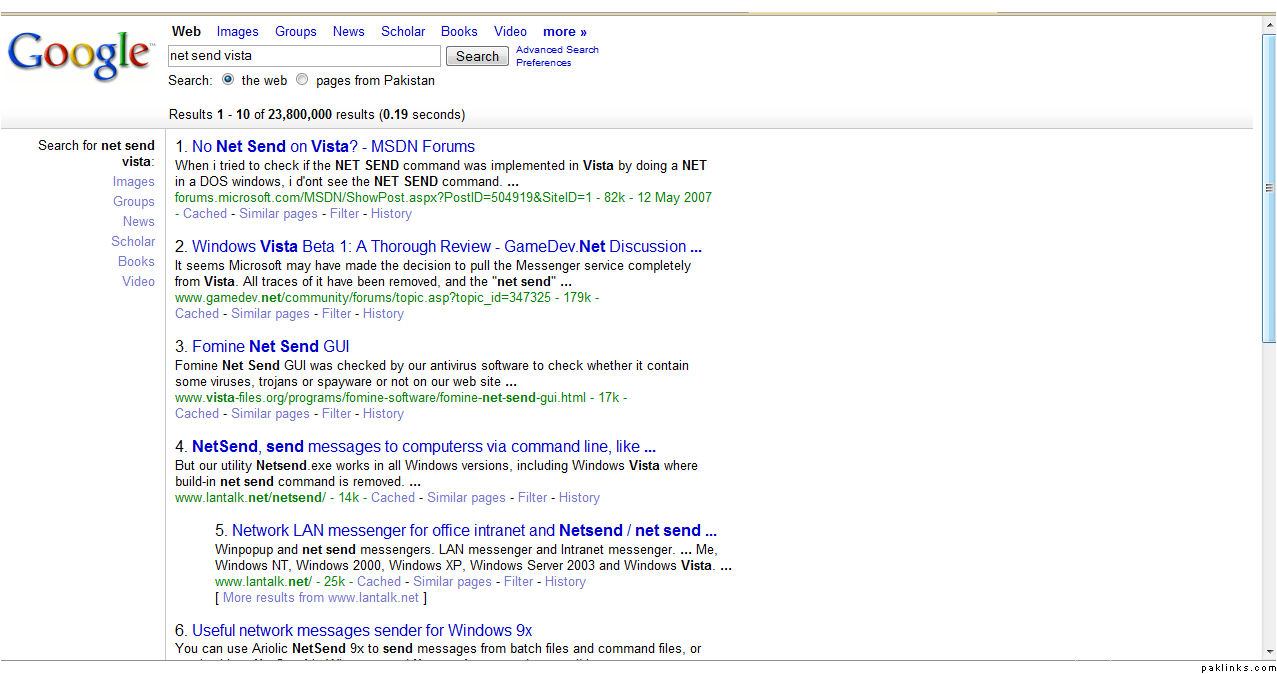1277x674 pixels.
Task: Open the Preferences link
Action: click(x=543, y=63)
